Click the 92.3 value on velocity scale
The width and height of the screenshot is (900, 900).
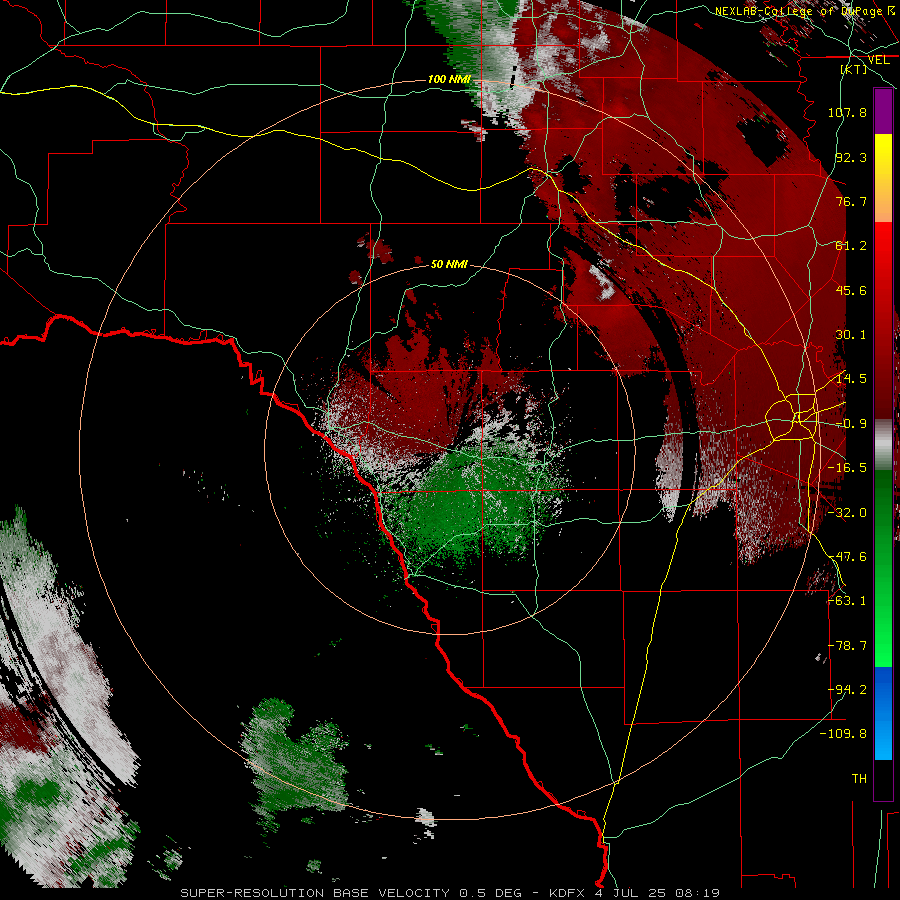coord(851,157)
